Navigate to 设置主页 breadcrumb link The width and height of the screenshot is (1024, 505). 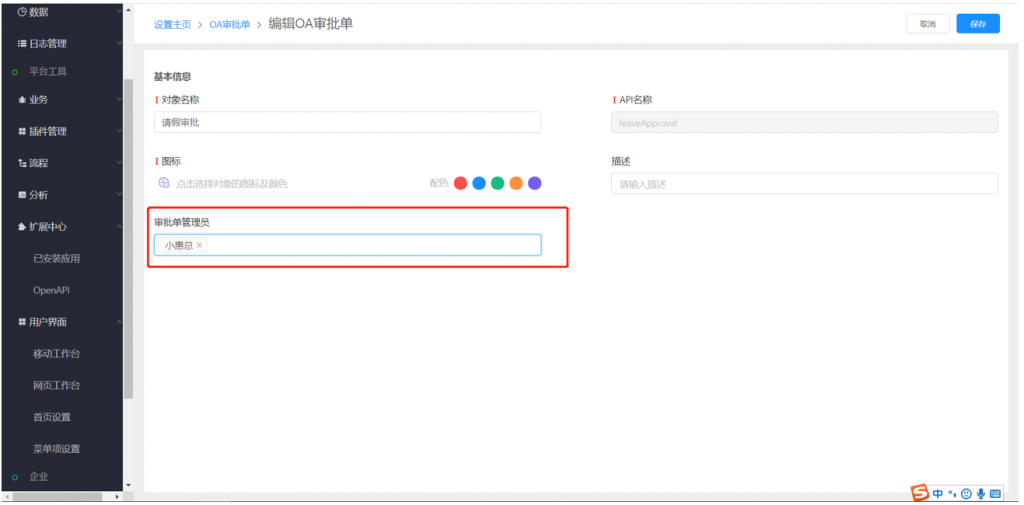point(172,25)
